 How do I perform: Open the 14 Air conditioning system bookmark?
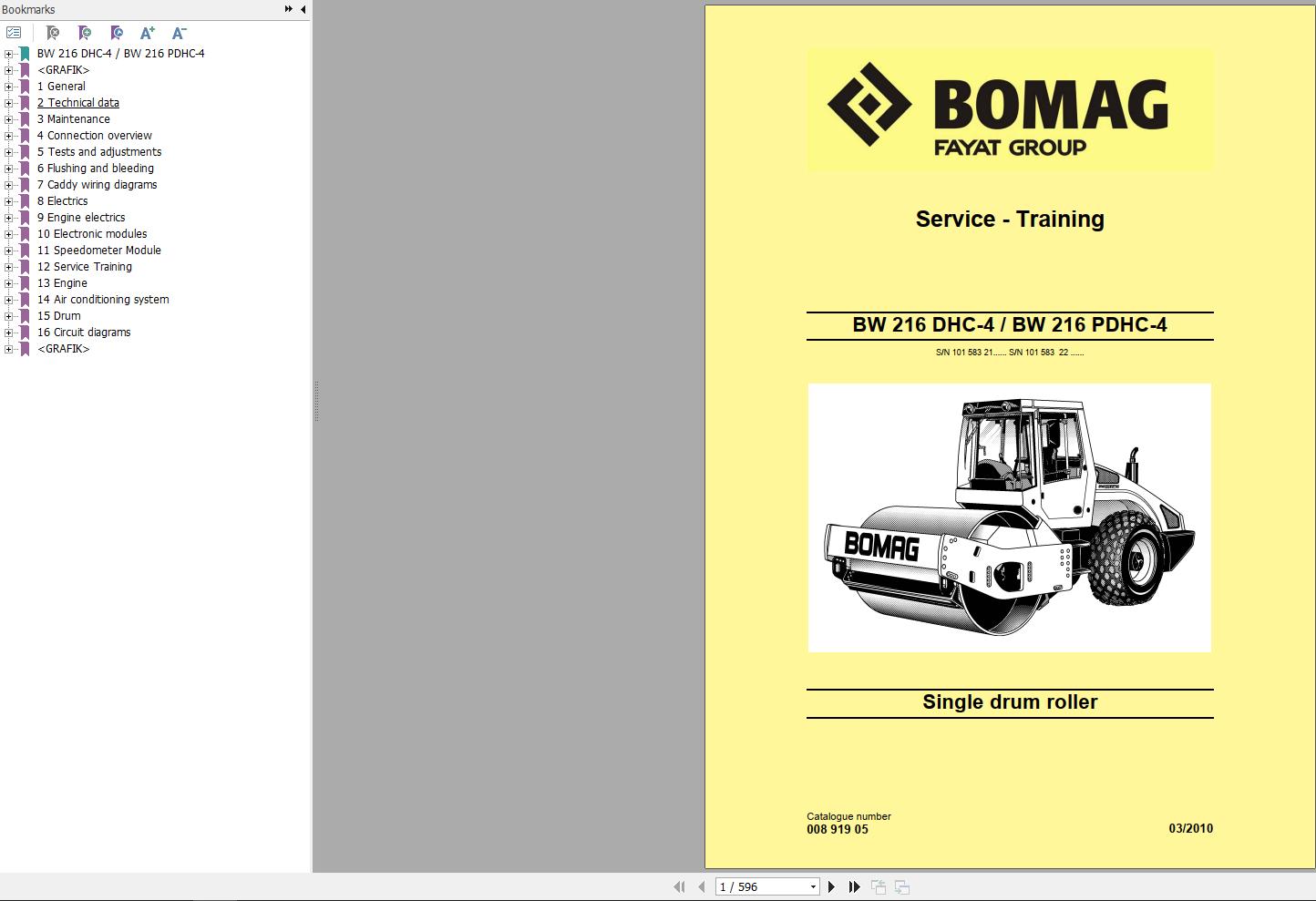tap(103, 299)
